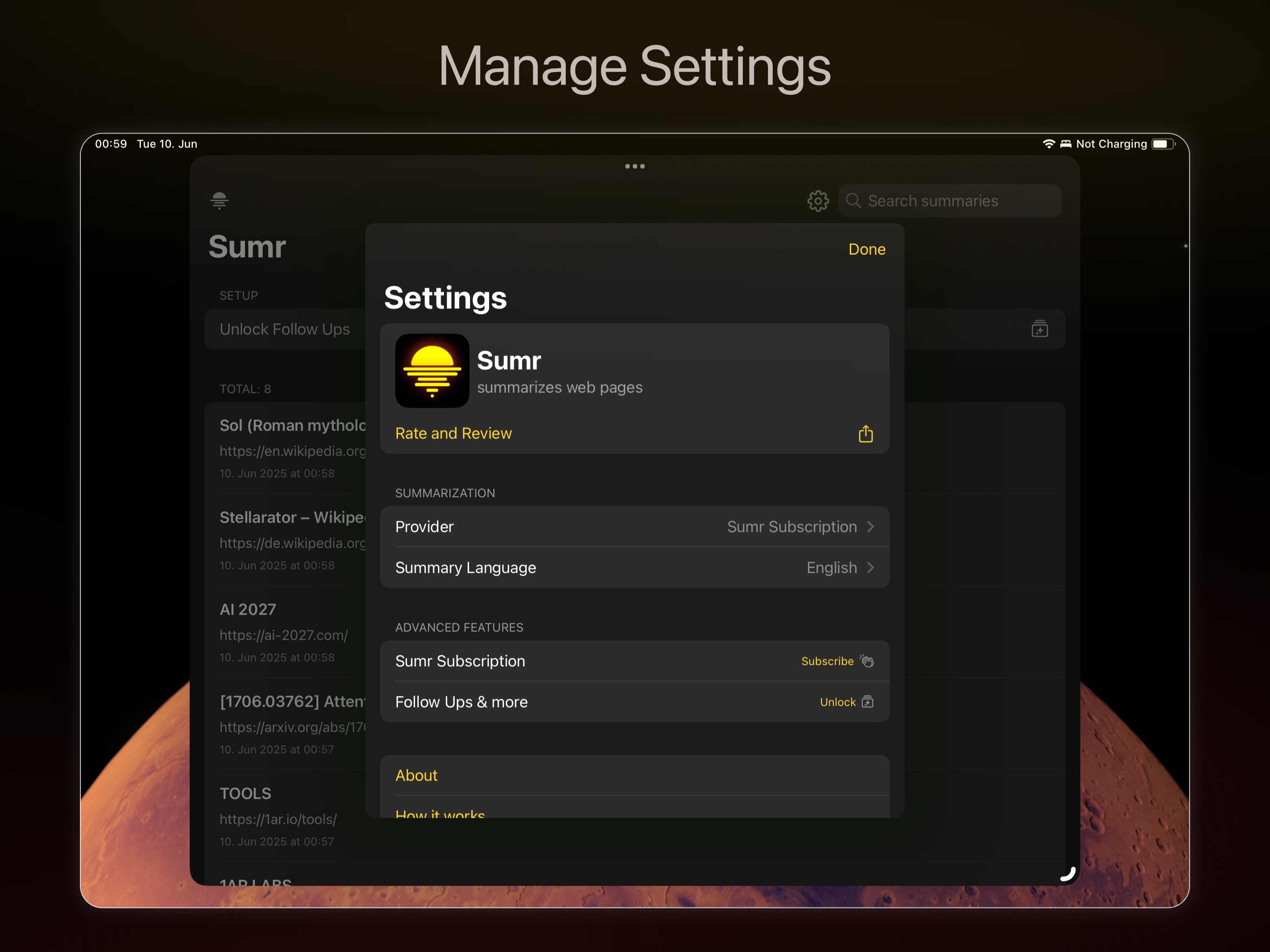1270x952 pixels.
Task: Open the TOOLS summary entry
Action: point(285,816)
